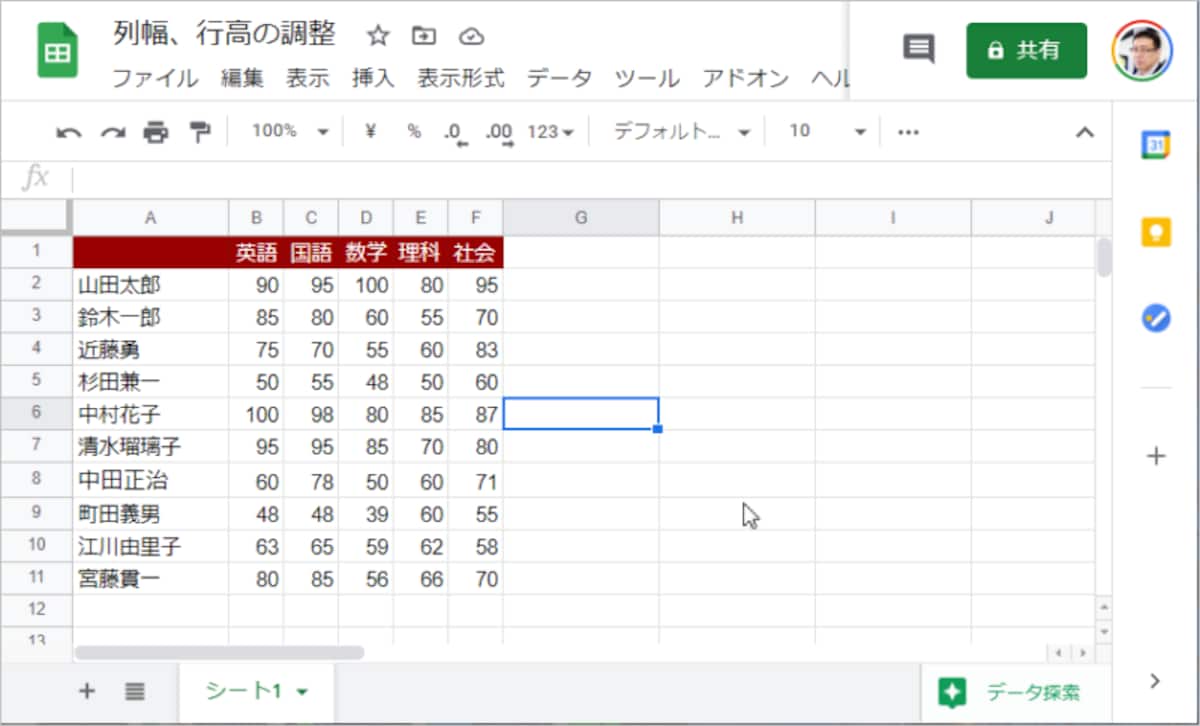Open the 100% zoom dropdown
The image size is (1200, 726).
(x=289, y=131)
